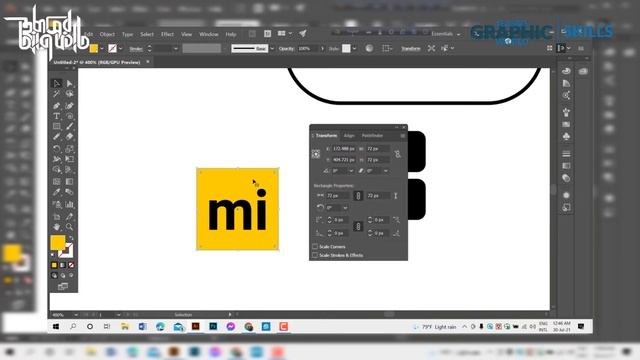Screen dimensions: 640x360
Task: Select the Gradient tool
Action: (x=69, y=181)
